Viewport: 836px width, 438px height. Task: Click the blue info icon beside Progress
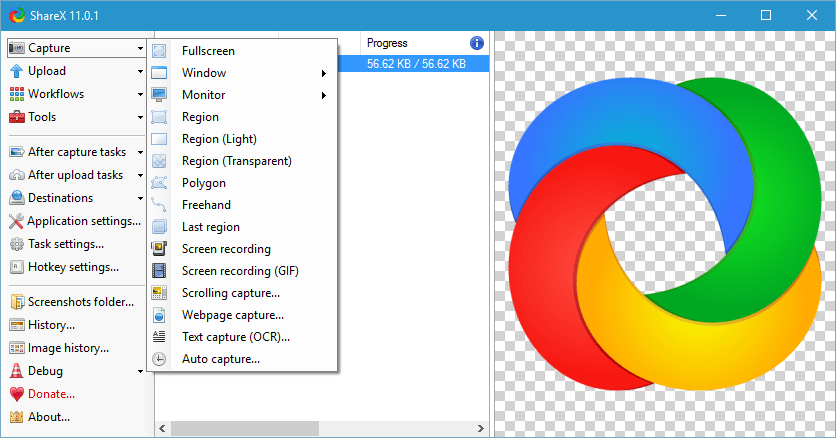(x=477, y=43)
